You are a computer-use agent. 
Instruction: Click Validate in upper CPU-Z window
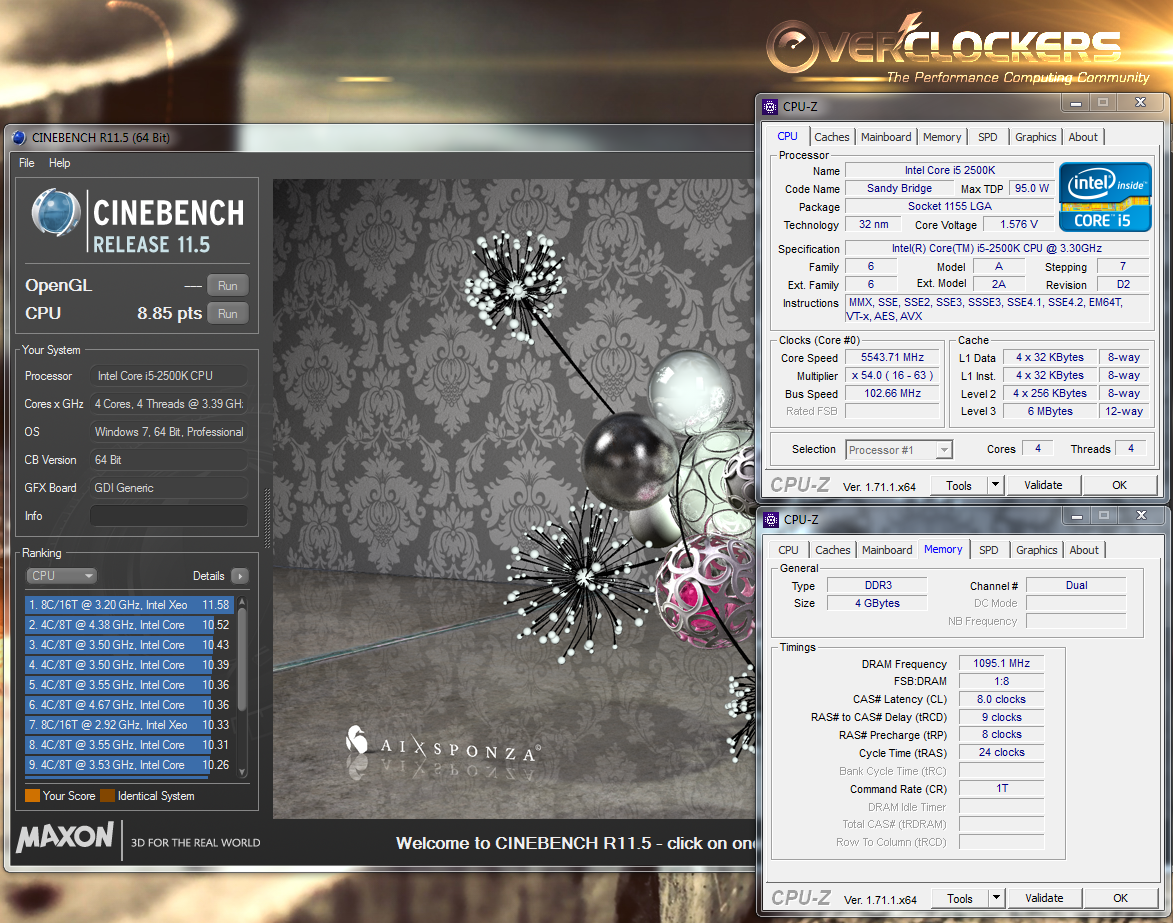click(x=1043, y=485)
